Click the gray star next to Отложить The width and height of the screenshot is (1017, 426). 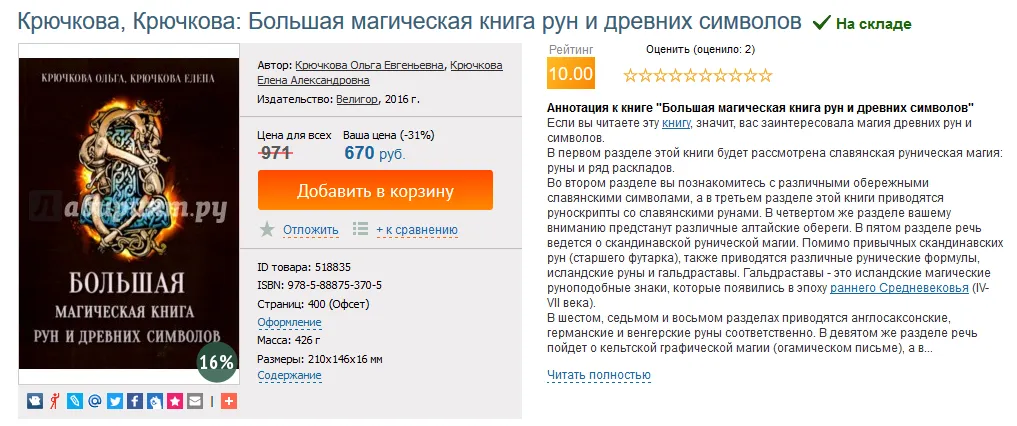(267, 229)
